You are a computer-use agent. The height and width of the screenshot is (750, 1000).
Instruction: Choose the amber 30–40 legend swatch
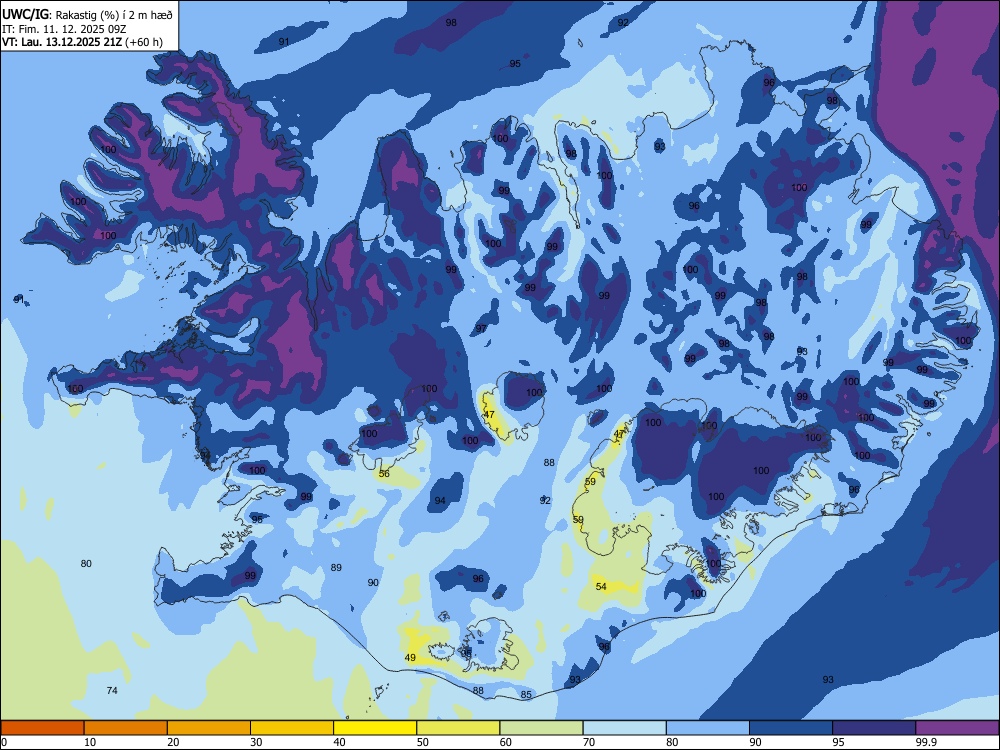(x=292, y=728)
